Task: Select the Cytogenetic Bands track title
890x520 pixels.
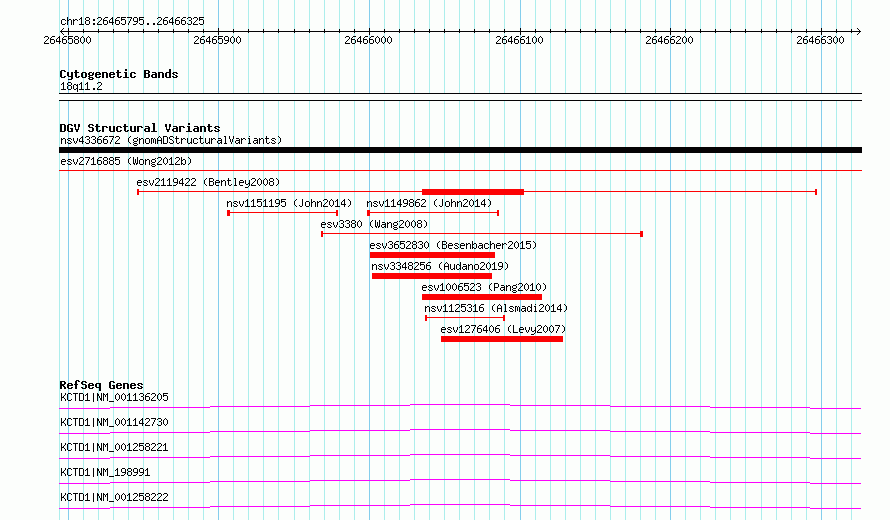Action: click(119, 74)
